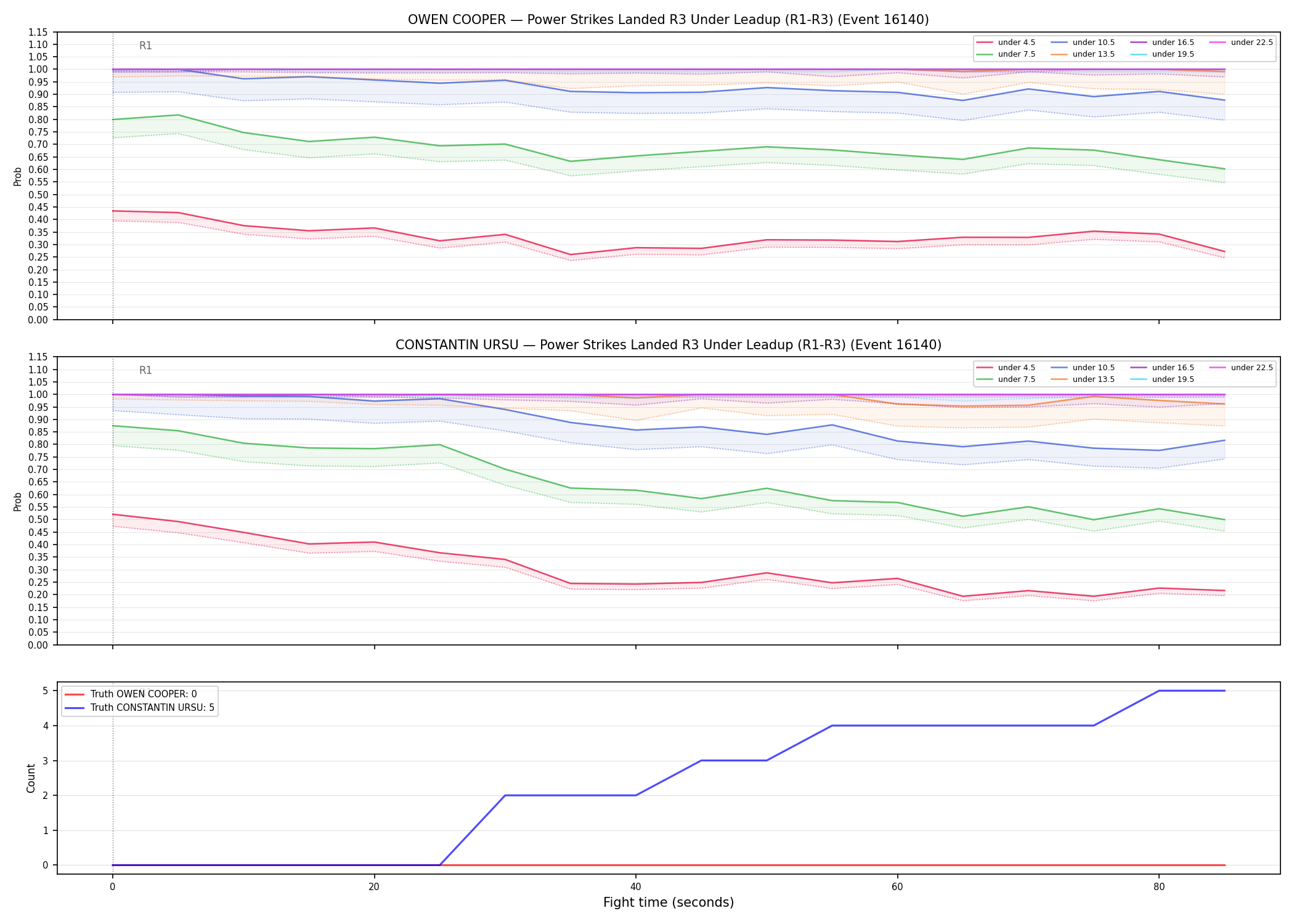
Task: Click tick label 0.00 on Owen Cooper chart
Action: 38,320
